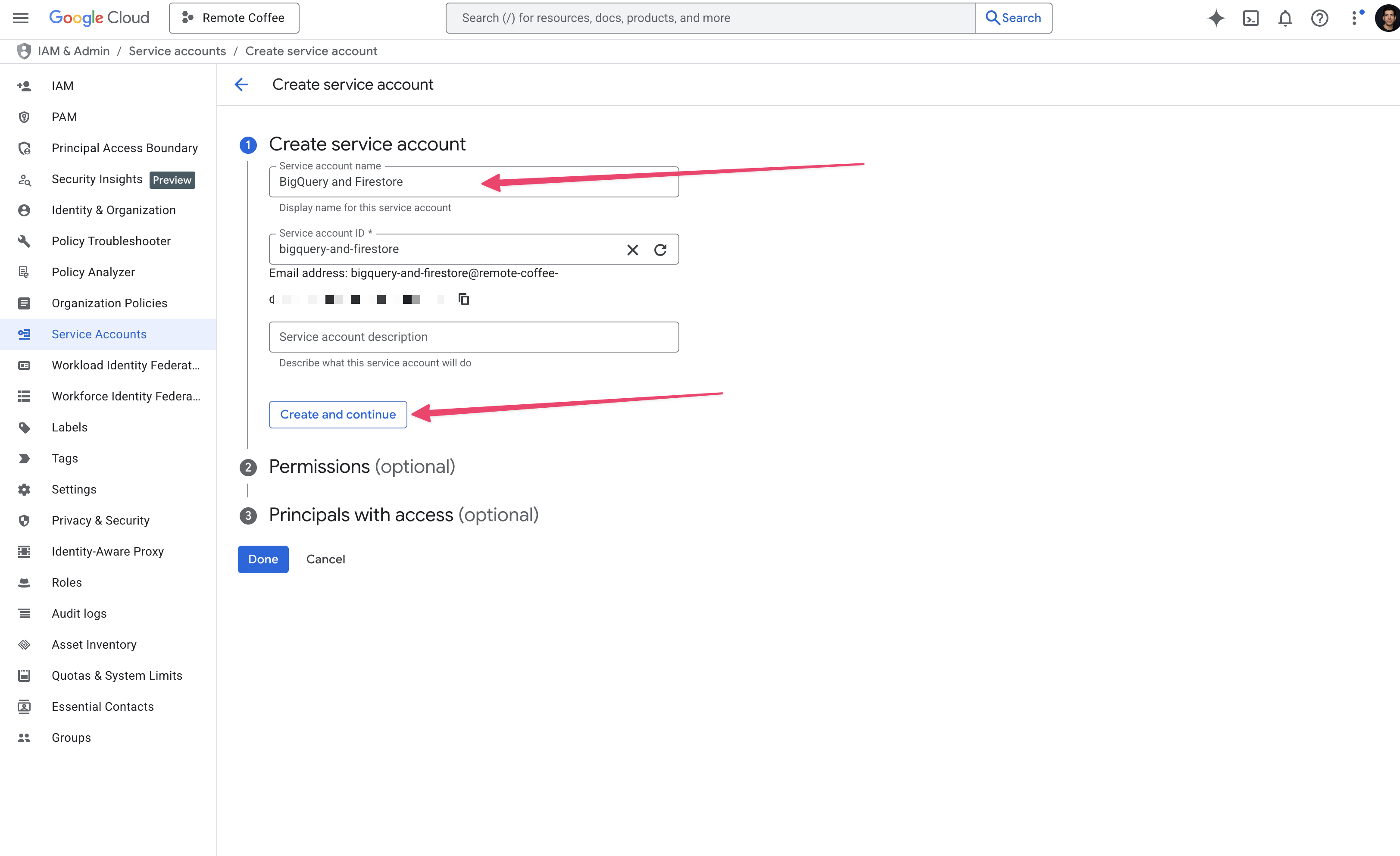Expand Principals with access step
The height and width of the screenshot is (856, 1400).
[403, 515]
